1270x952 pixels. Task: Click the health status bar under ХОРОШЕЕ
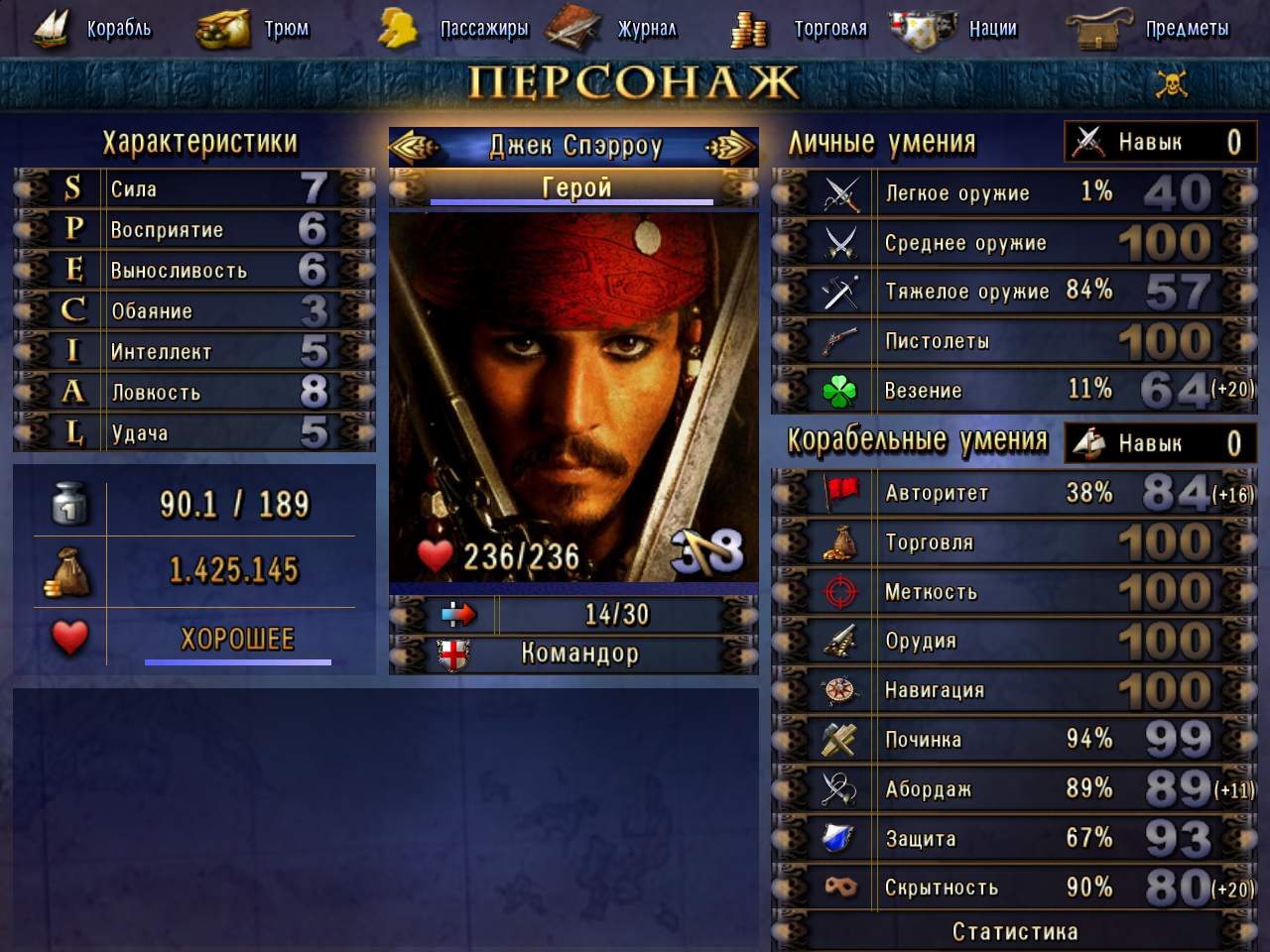(238, 661)
